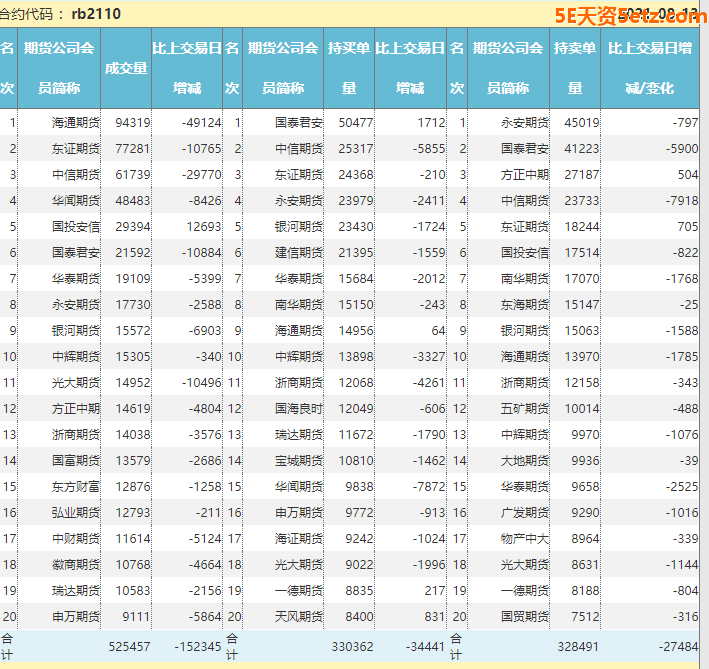709x669 pixels.
Task: Click 宝城期货 member name
Action: pos(299,461)
